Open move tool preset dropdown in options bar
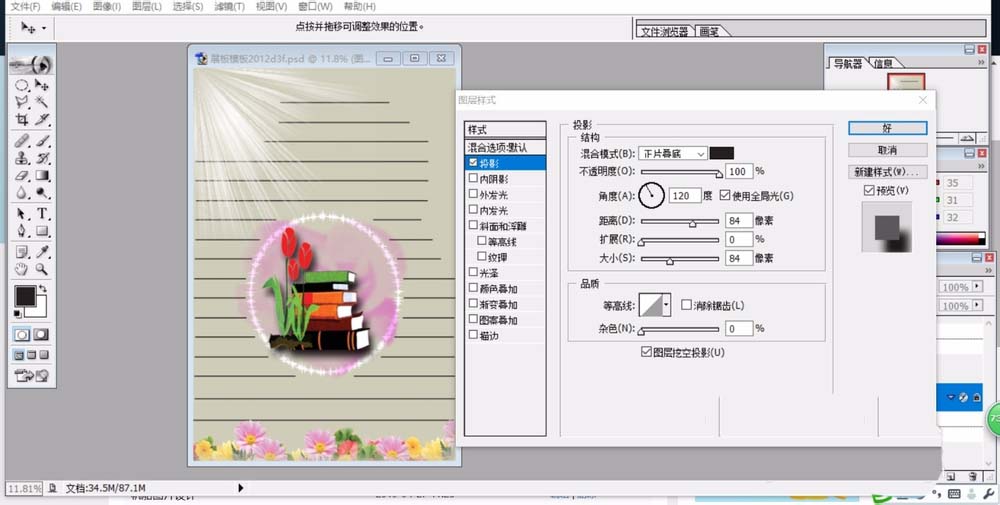The height and width of the screenshot is (505, 1000). tap(43, 28)
